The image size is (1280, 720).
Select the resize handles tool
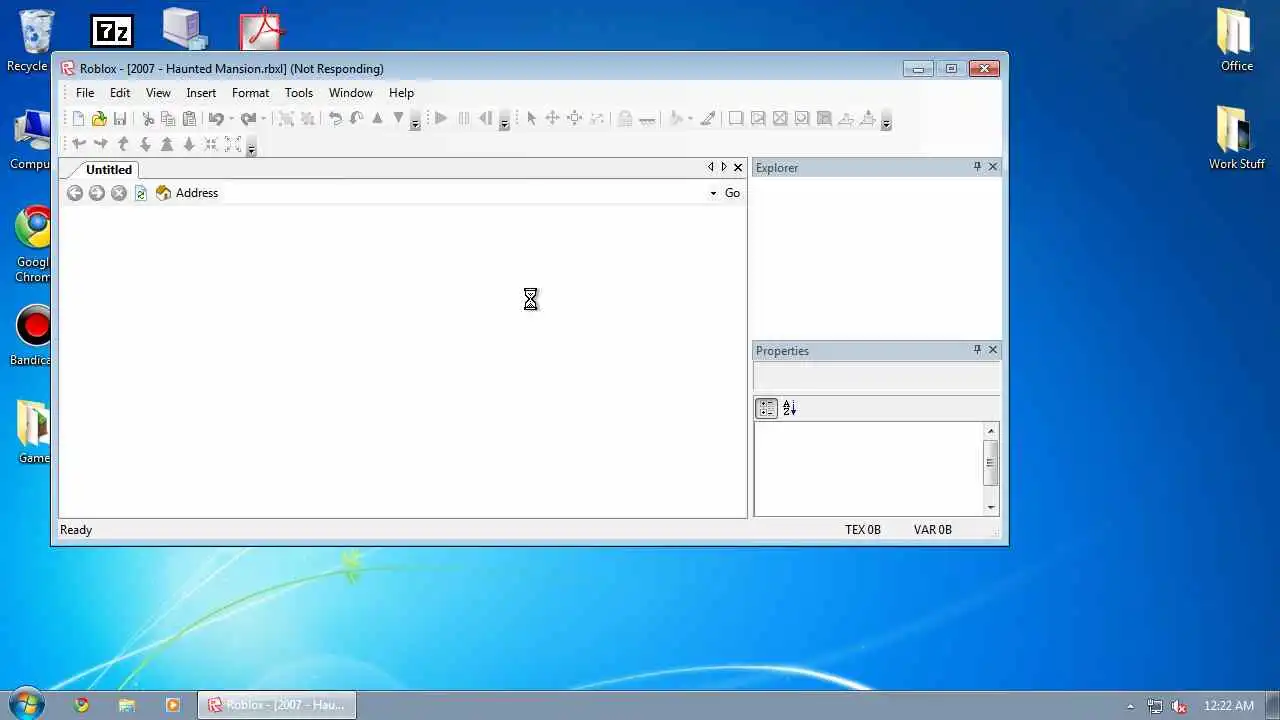pos(574,118)
